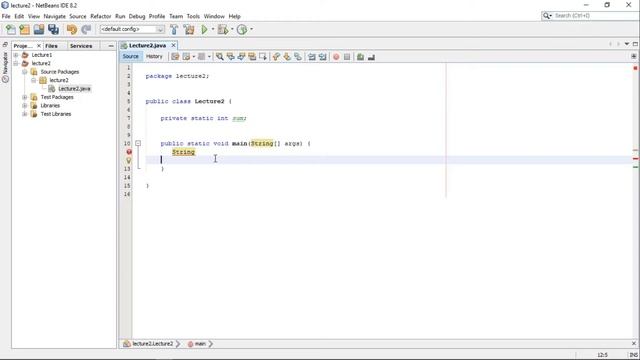
Task: Open the Refactor menu
Action: [x=100, y=16]
